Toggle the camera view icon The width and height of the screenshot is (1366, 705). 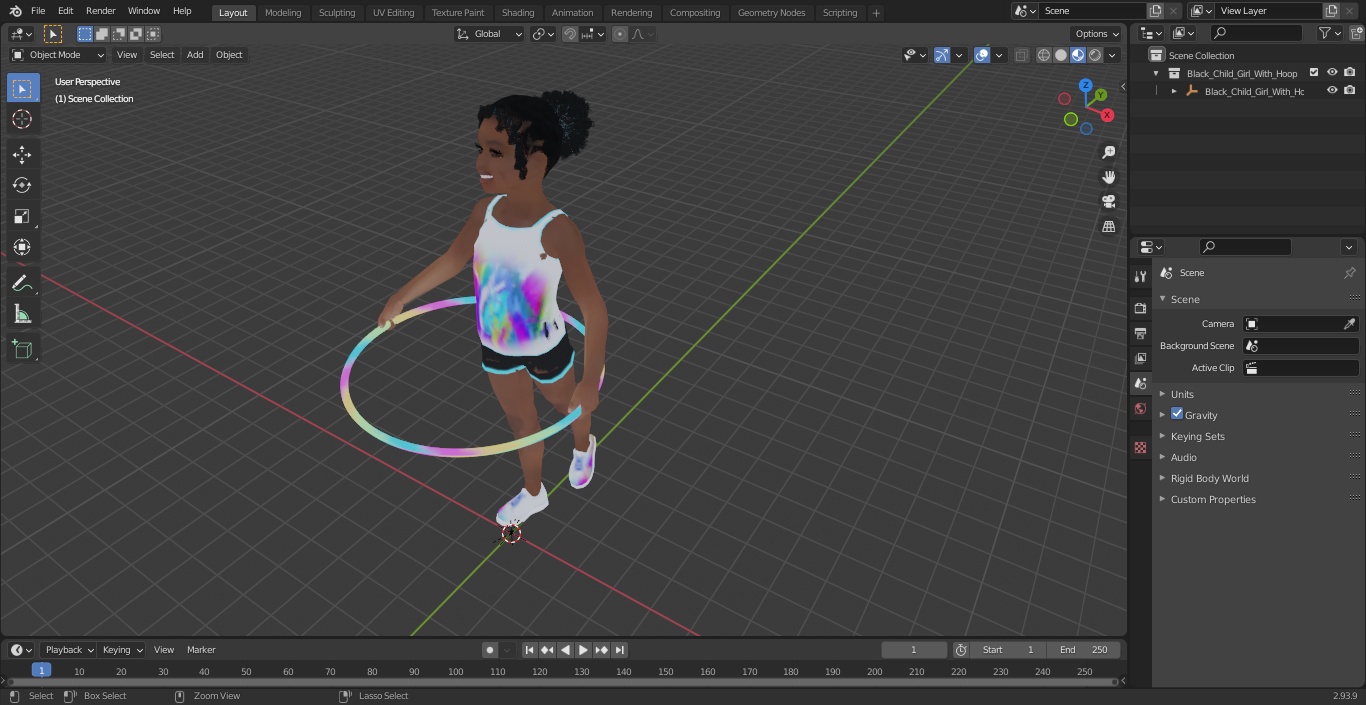(1108, 201)
